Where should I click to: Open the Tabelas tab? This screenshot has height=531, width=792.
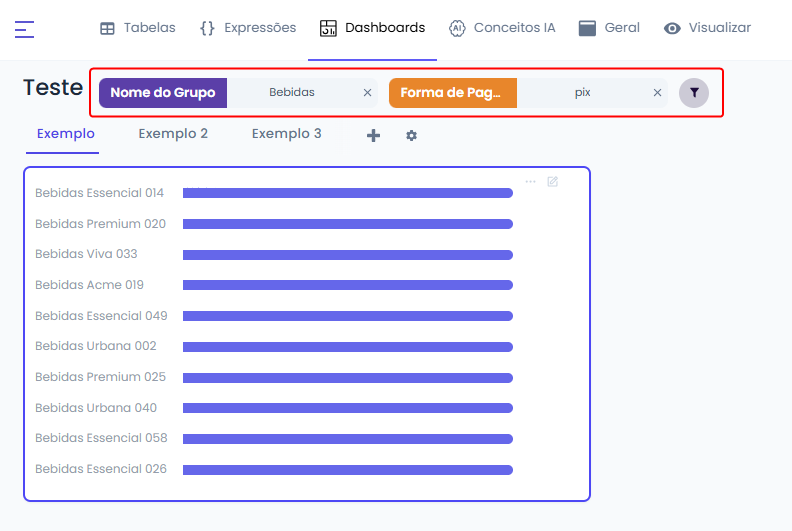[x=138, y=28]
